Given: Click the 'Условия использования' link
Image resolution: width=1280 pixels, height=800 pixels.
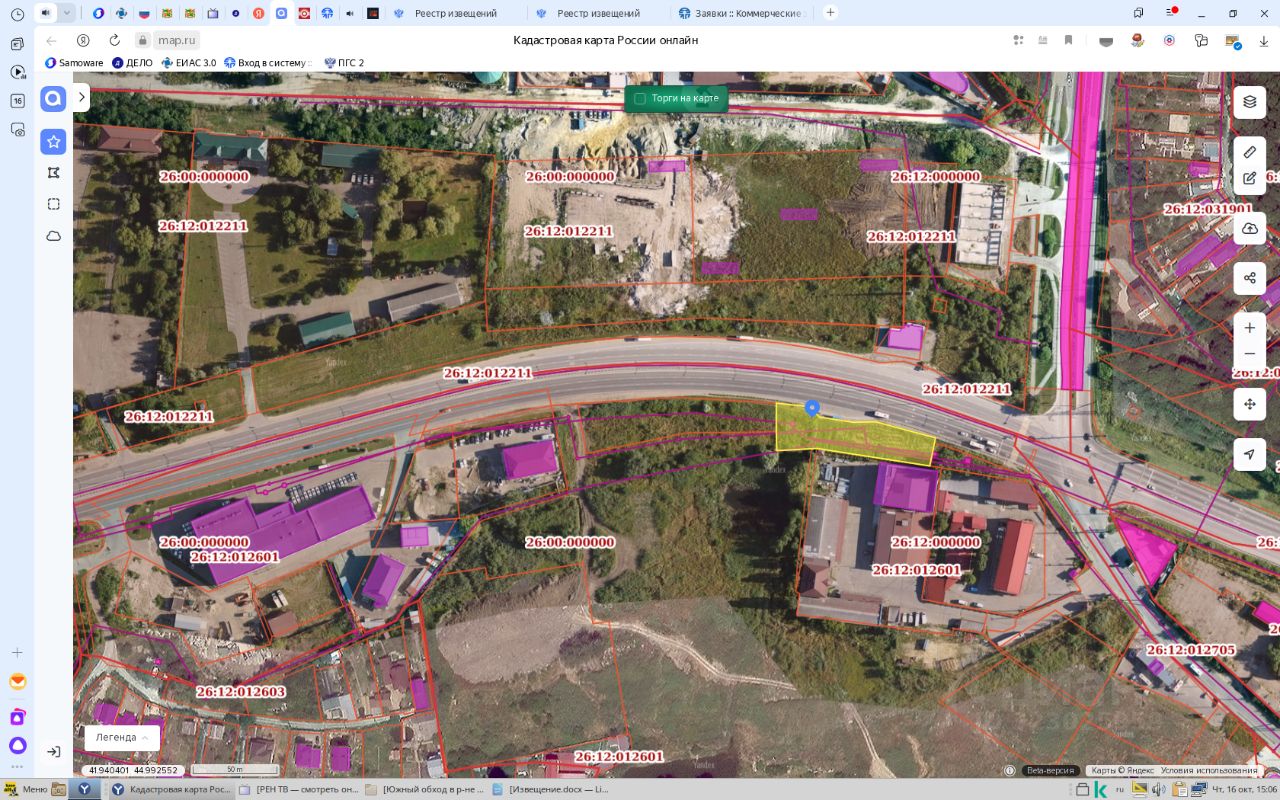Looking at the screenshot, I should tap(1209, 770).
